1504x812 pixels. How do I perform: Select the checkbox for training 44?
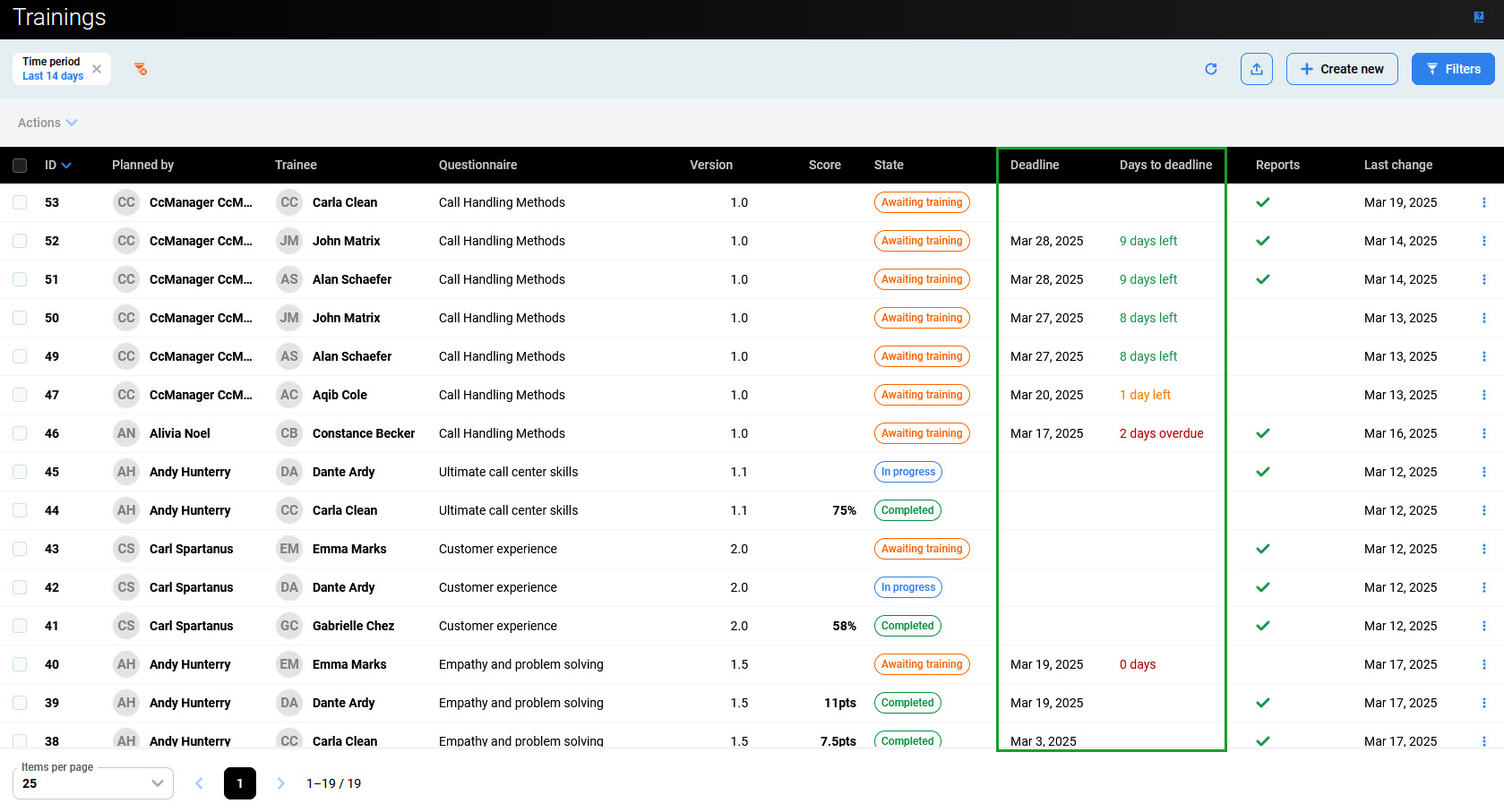coord(20,510)
